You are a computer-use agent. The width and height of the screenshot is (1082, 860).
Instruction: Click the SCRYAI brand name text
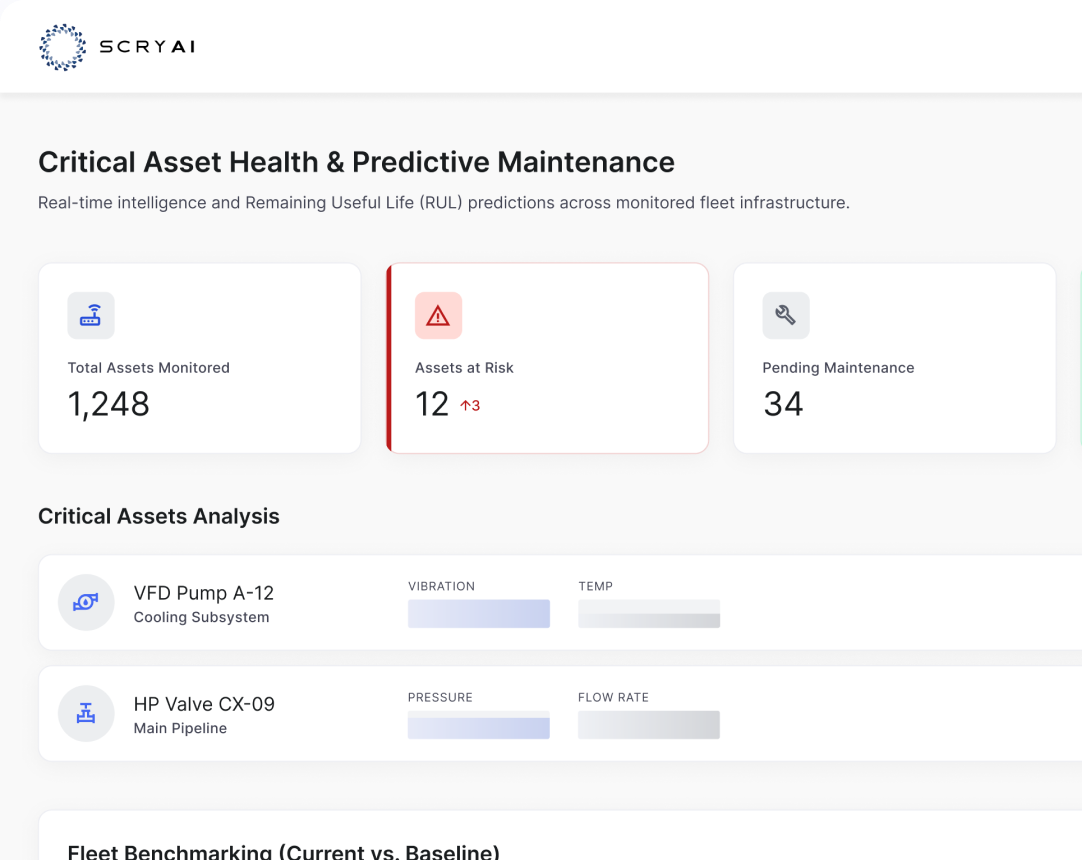[147, 47]
